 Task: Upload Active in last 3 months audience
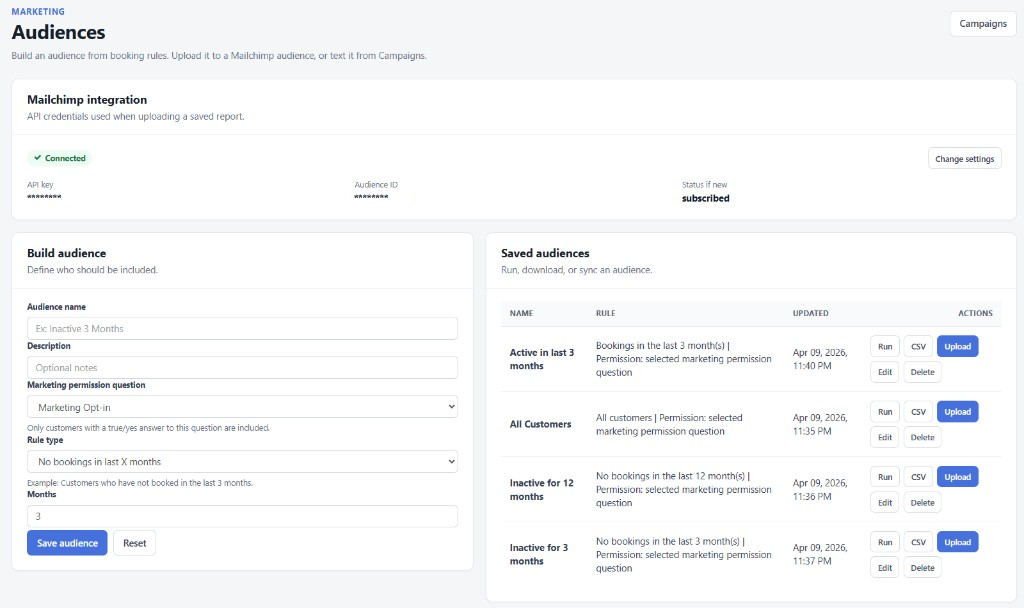tap(957, 347)
